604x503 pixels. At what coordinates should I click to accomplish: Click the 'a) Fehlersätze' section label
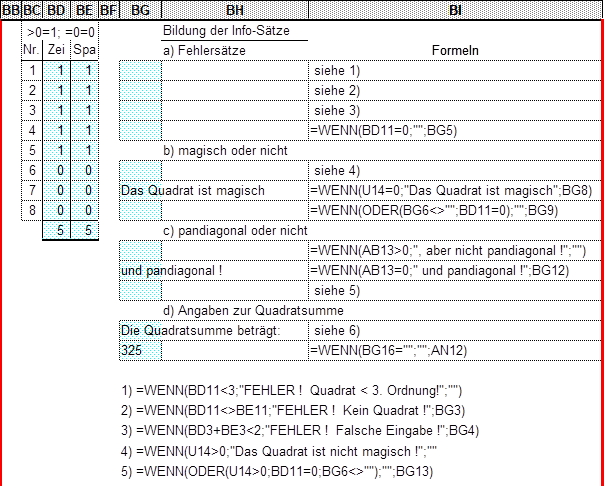coord(205,50)
